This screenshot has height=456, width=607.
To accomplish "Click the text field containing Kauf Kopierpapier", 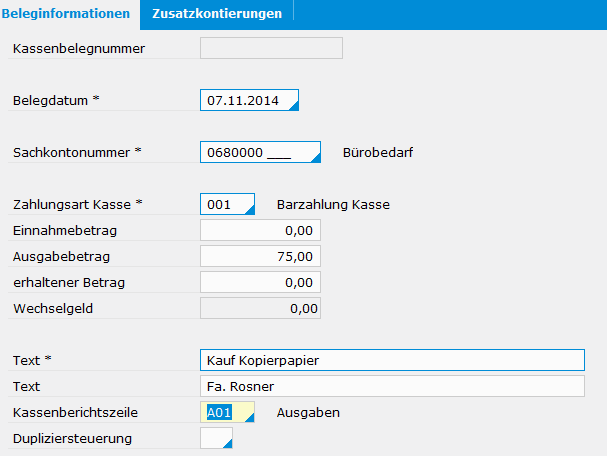I will 392,360.
